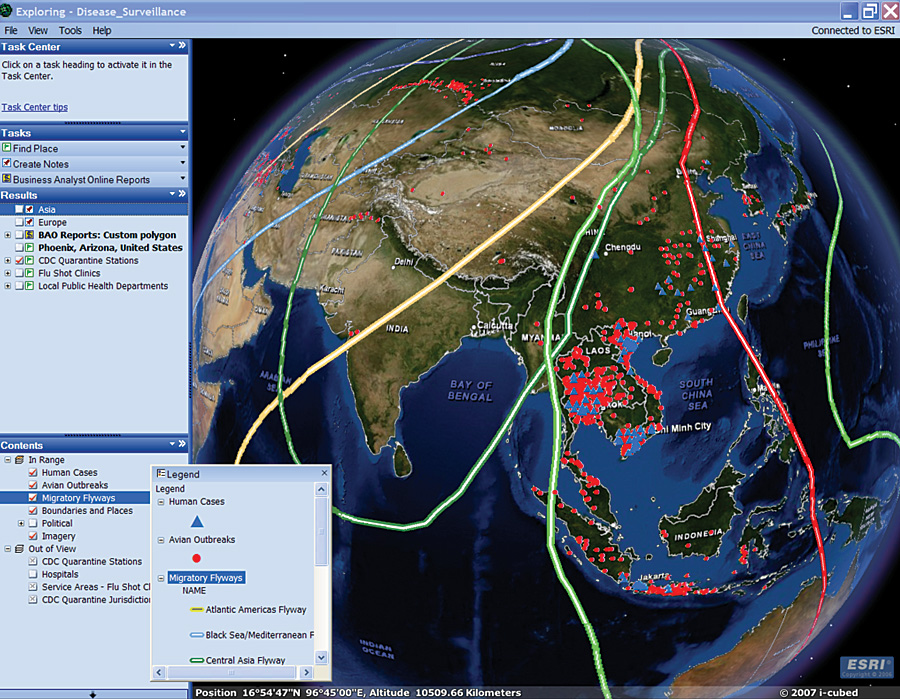
Task: Close the Legend window
Action: [324, 473]
